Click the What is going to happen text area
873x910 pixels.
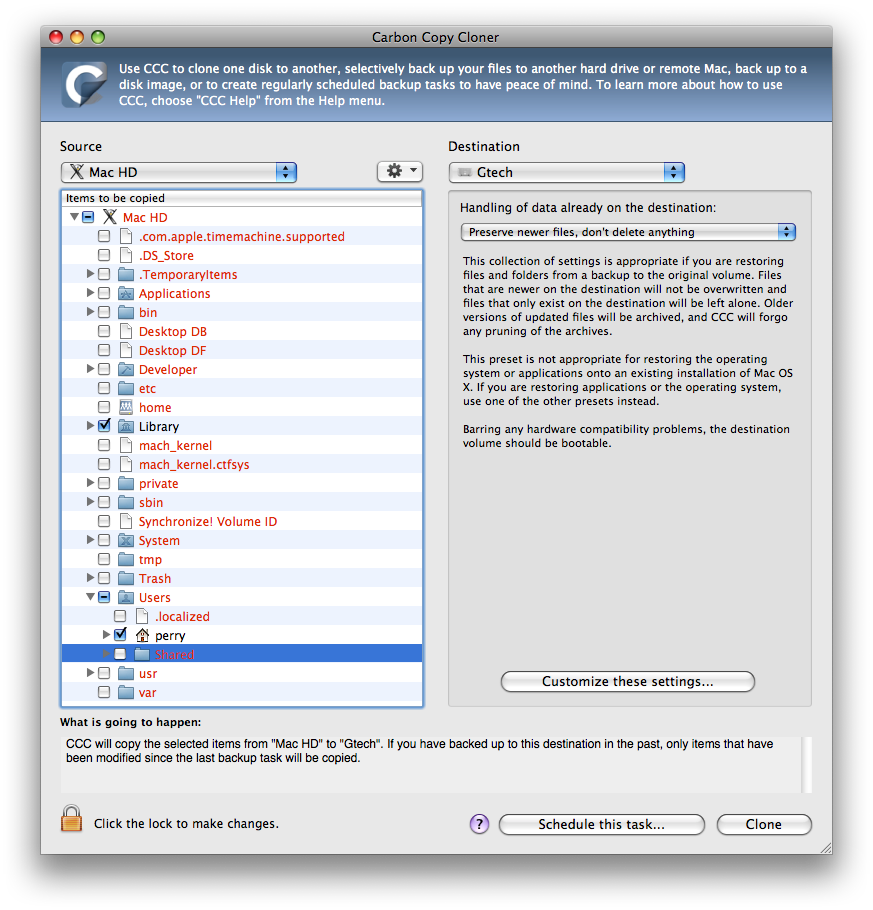(x=432, y=764)
